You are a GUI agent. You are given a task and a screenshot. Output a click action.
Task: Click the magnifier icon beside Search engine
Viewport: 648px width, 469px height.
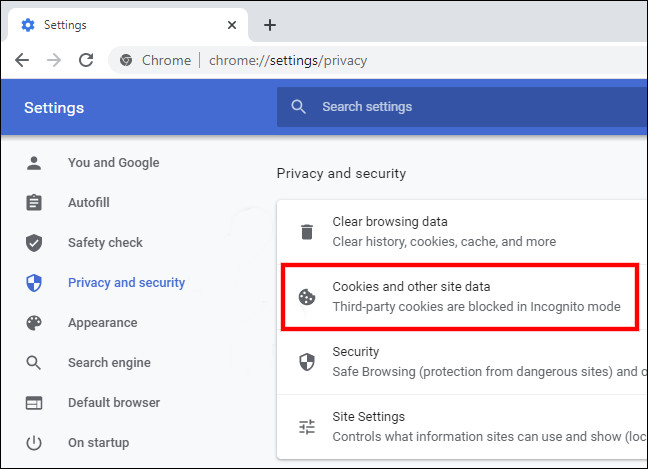[34, 362]
